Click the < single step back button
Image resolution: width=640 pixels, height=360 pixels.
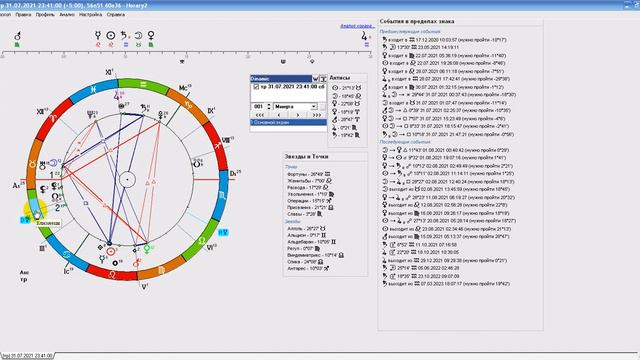tap(279, 115)
